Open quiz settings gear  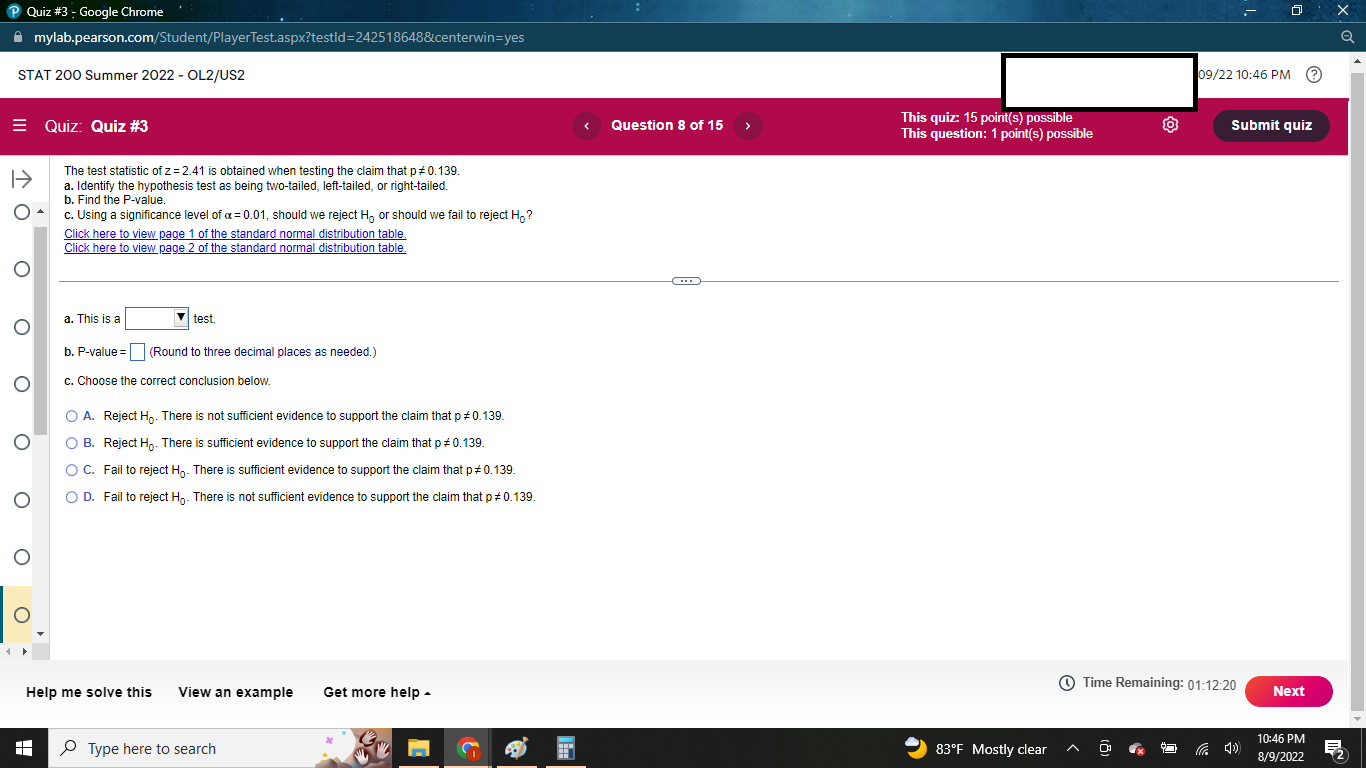pyautogui.click(x=1171, y=125)
